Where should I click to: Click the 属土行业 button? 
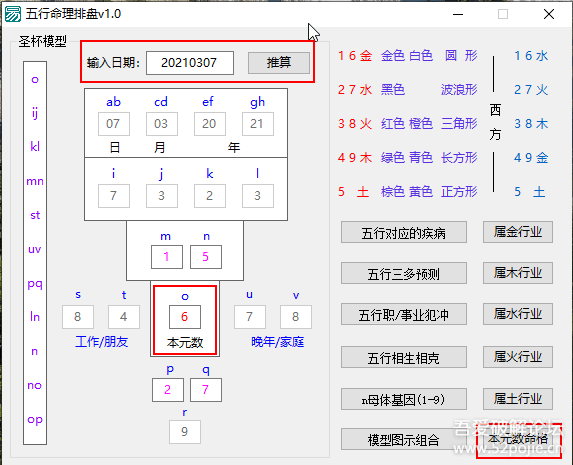click(x=518, y=398)
